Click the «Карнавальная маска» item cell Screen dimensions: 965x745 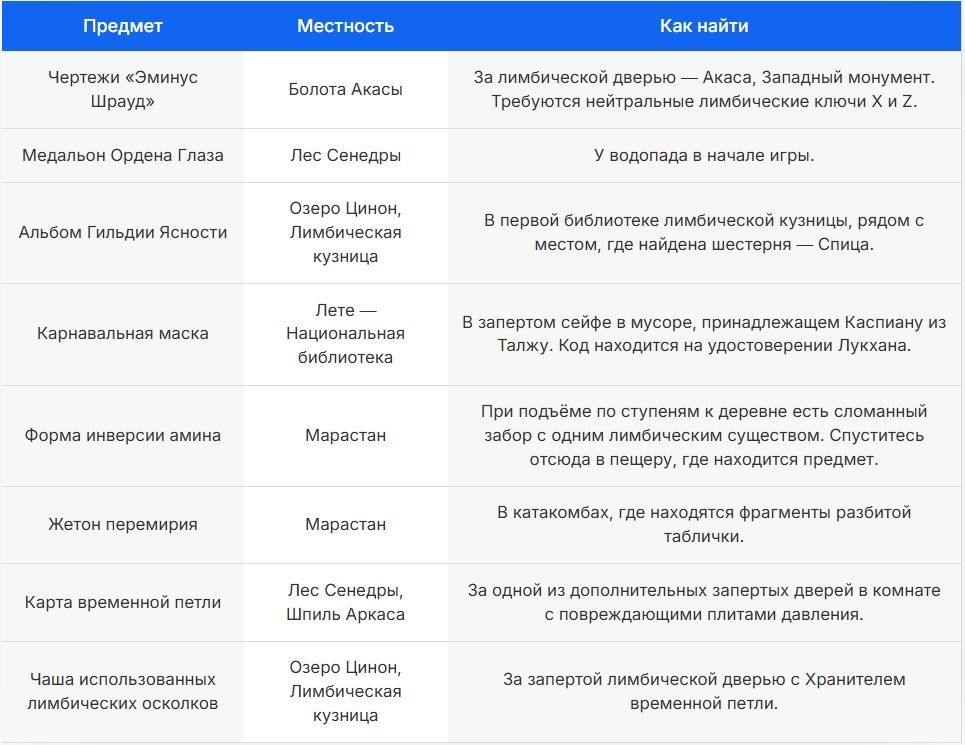coord(122,334)
